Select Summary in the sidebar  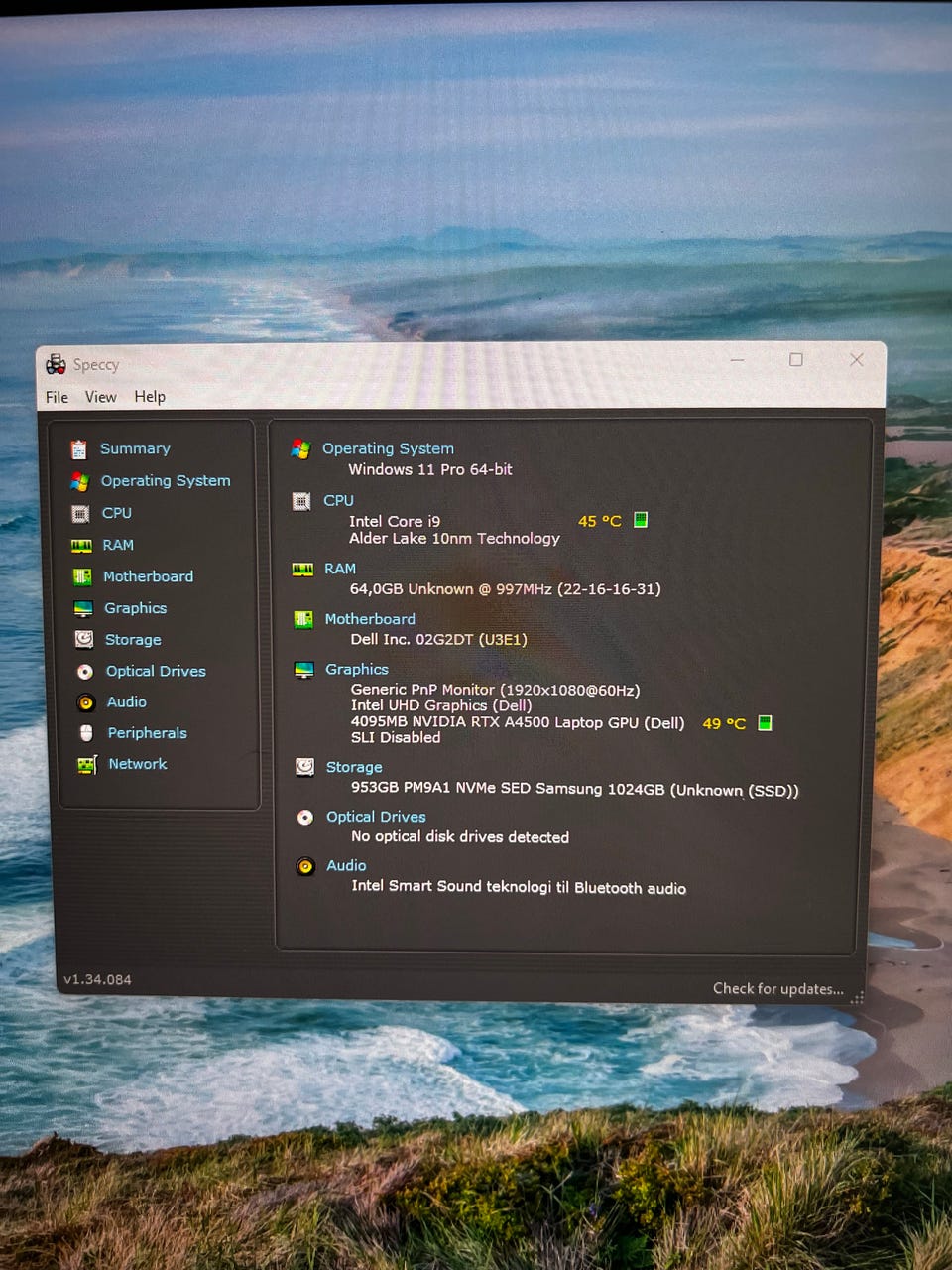(135, 448)
